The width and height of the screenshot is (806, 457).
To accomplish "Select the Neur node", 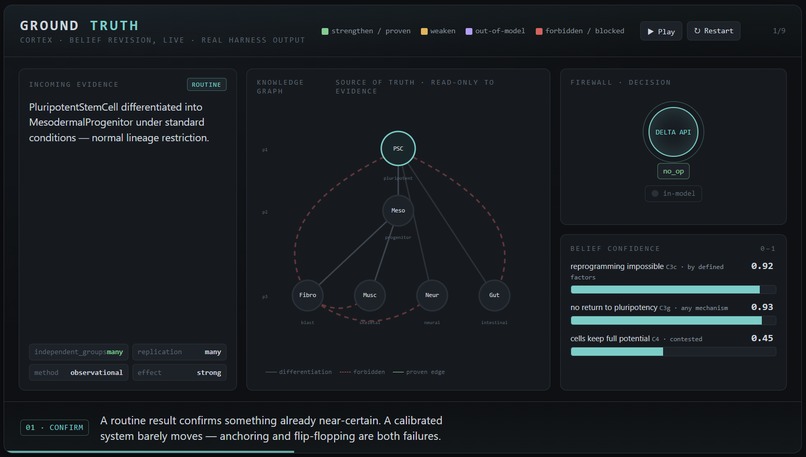I will tap(432, 295).
